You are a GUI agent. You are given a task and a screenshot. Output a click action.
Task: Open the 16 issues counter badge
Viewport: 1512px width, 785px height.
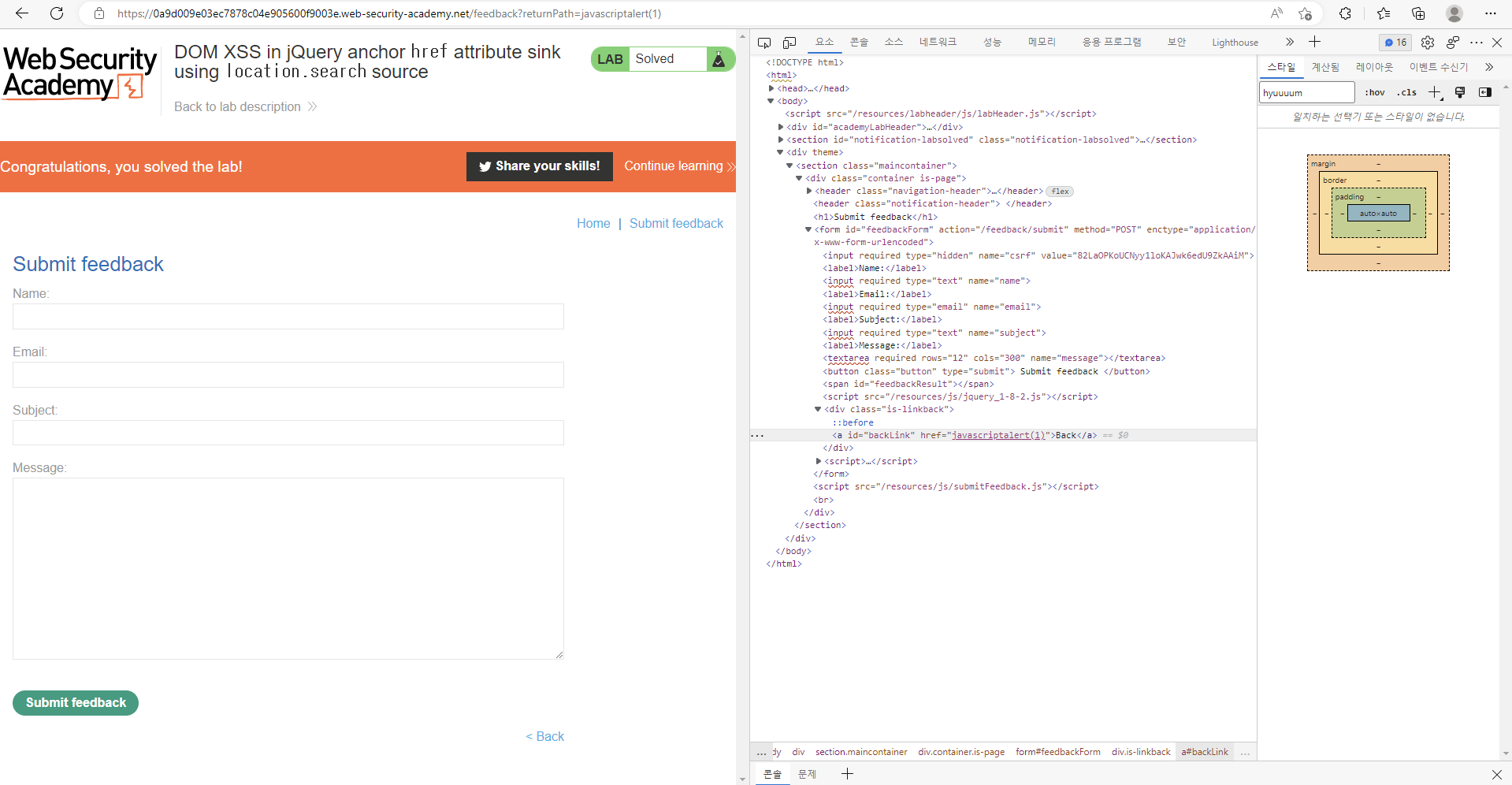point(1395,43)
